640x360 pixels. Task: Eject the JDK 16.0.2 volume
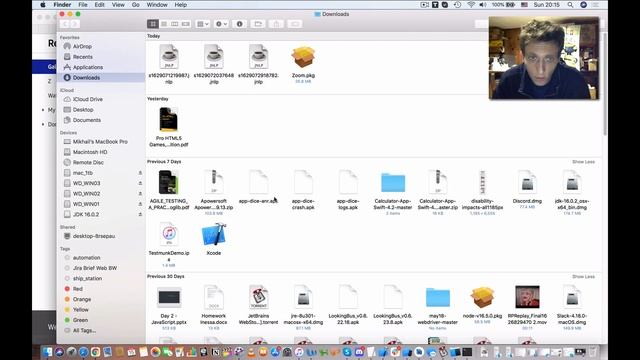click(x=140, y=214)
